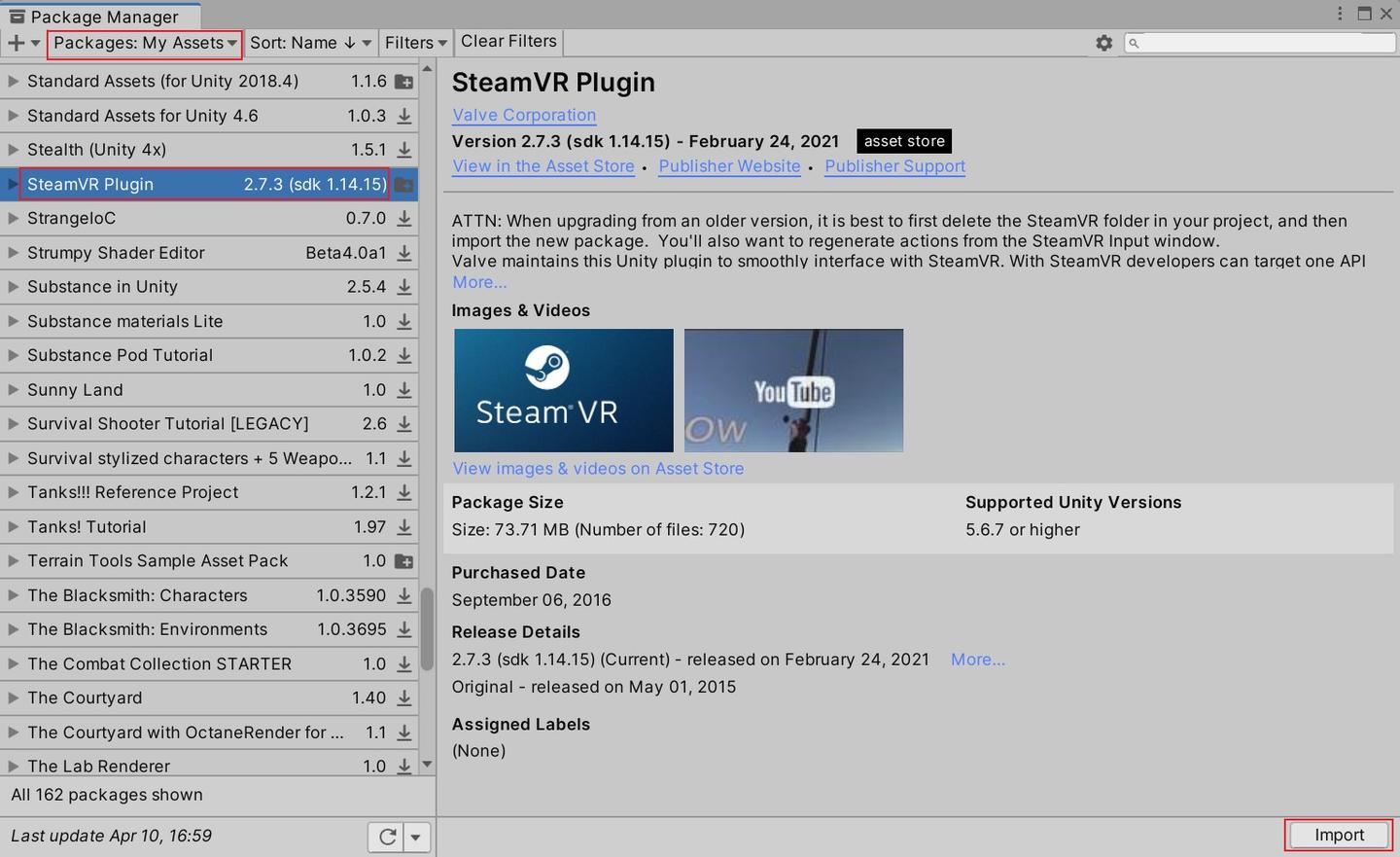Screen dimensions: 1400x857
Task: Expand the Survival Shooter Tutorial entry
Action: click(12, 423)
